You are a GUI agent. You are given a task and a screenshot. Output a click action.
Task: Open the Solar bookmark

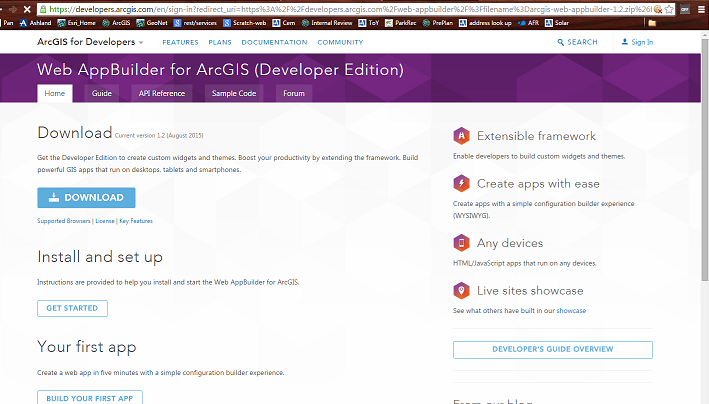(x=557, y=23)
